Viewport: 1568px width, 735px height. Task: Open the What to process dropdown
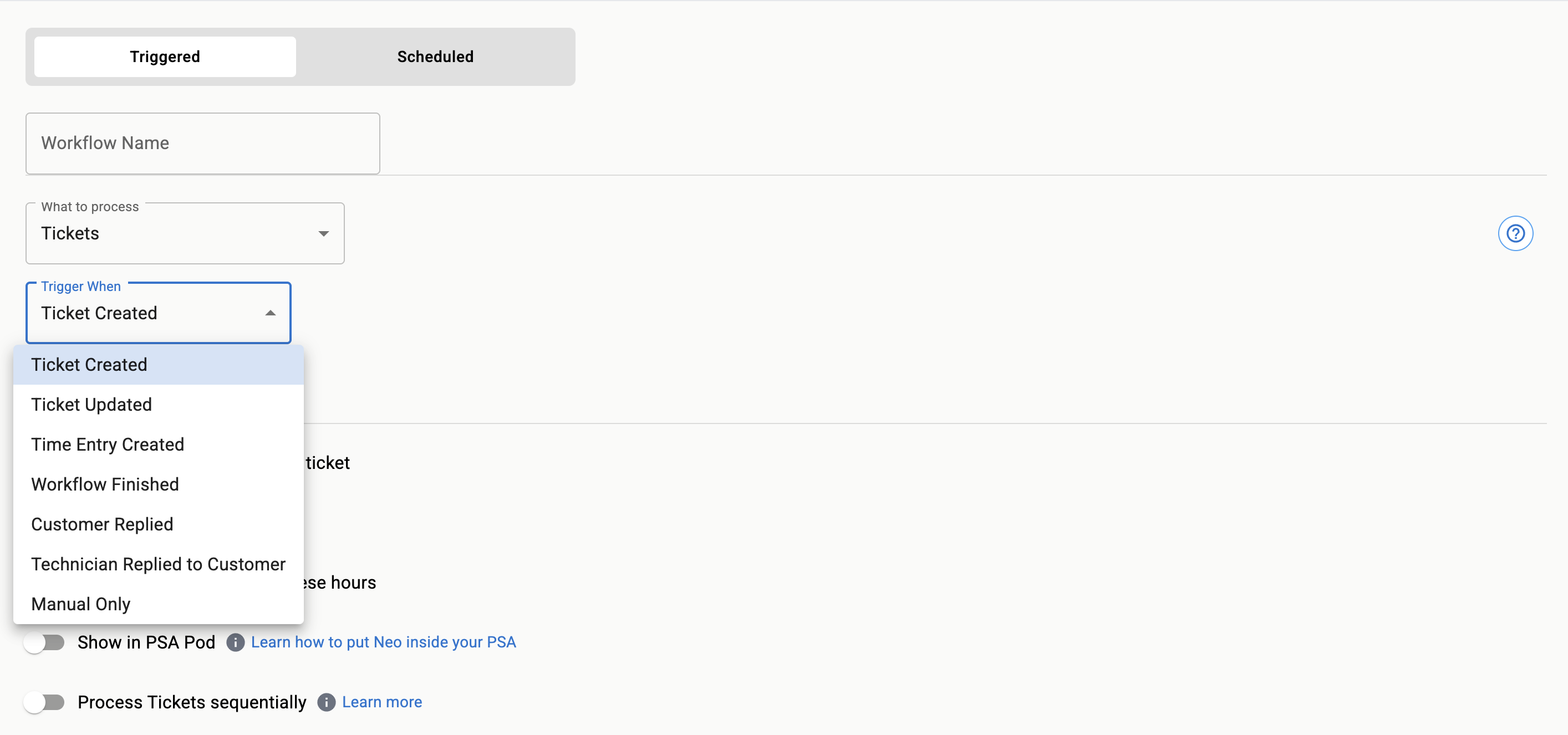(x=185, y=234)
